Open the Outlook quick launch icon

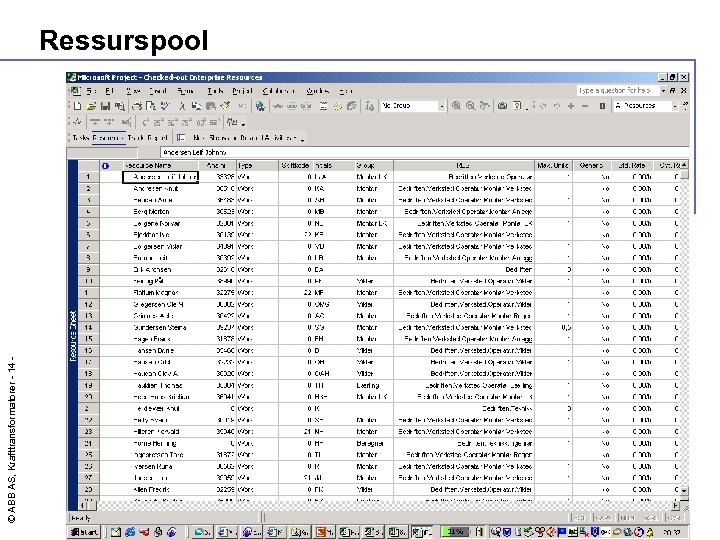[116, 532]
